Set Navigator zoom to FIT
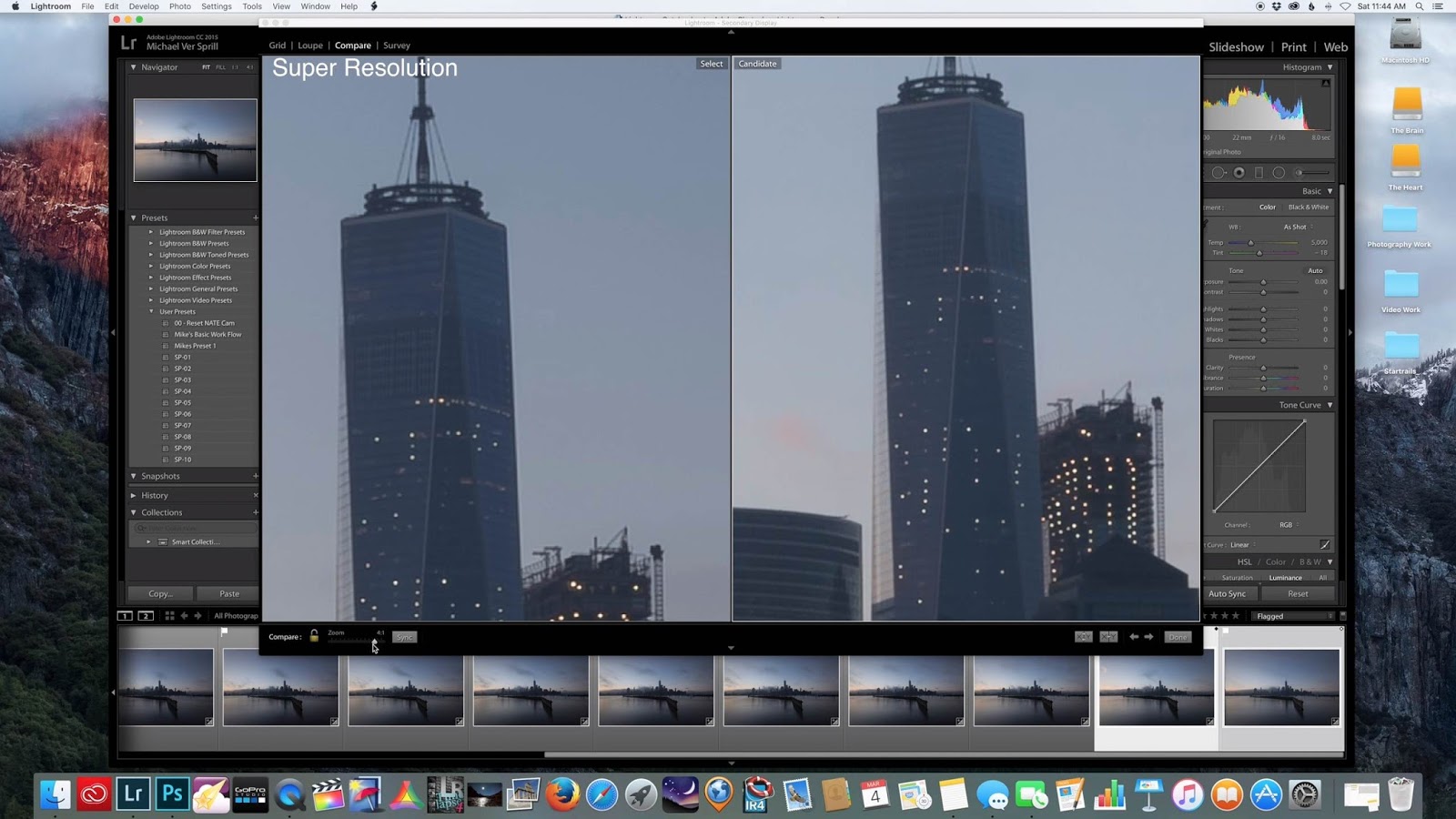The image size is (1456, 819). pos(206,67)
